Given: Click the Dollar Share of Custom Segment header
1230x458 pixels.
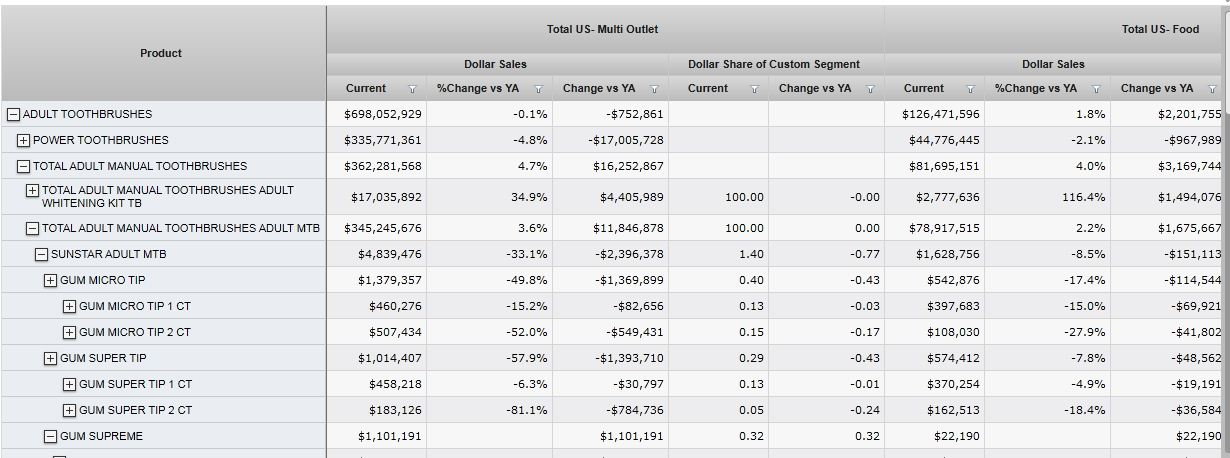Looking at the screenshot, I should (773, 64).
